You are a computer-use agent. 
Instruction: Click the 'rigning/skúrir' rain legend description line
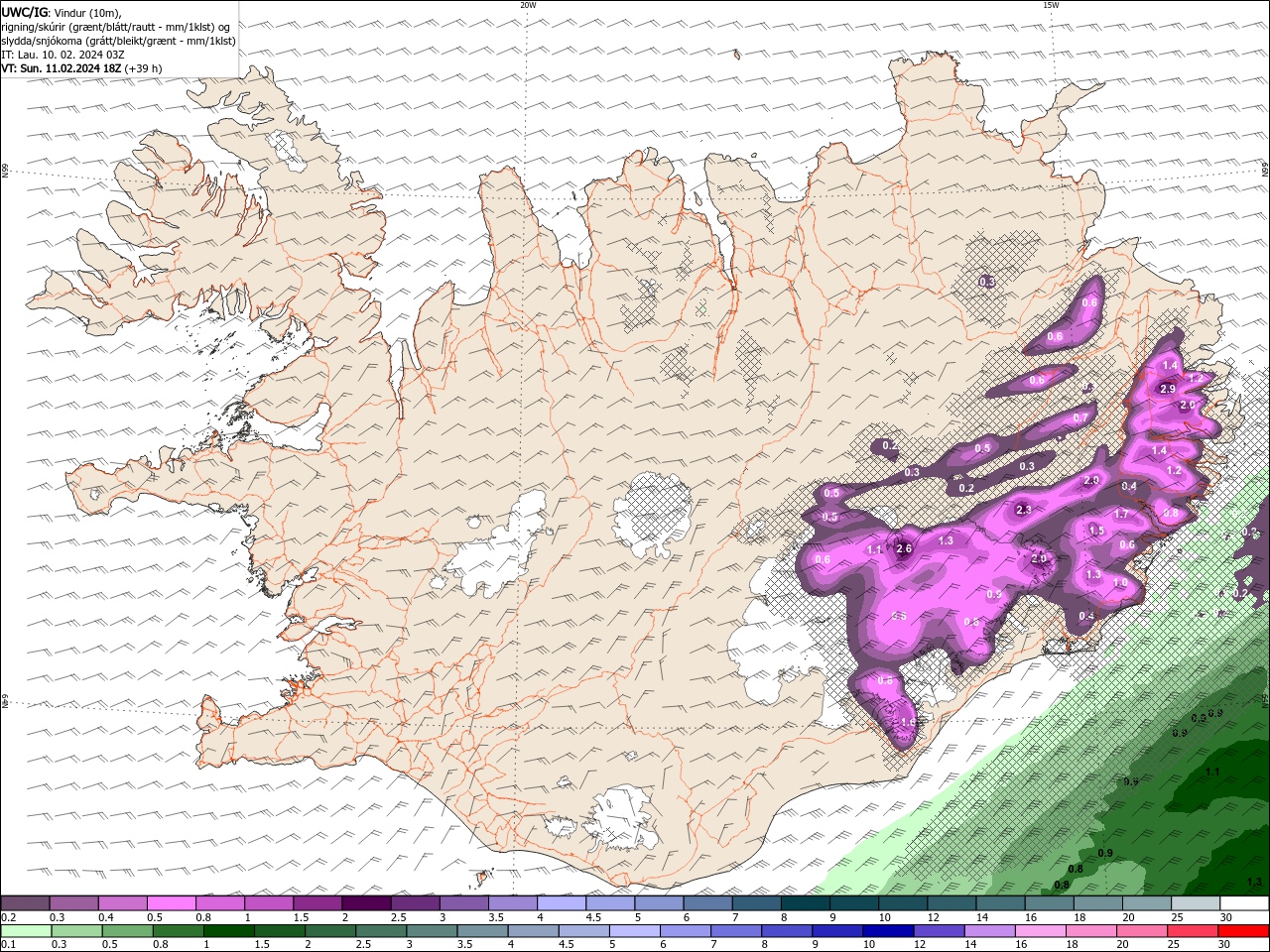pos(117,27)
